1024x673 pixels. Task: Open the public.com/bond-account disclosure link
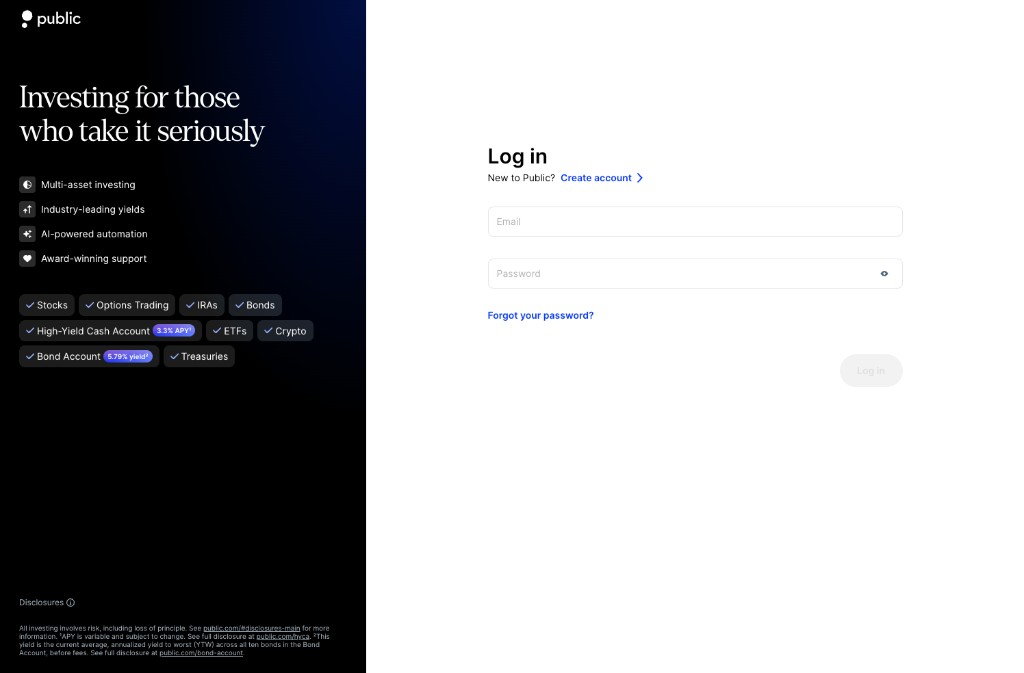201,653
